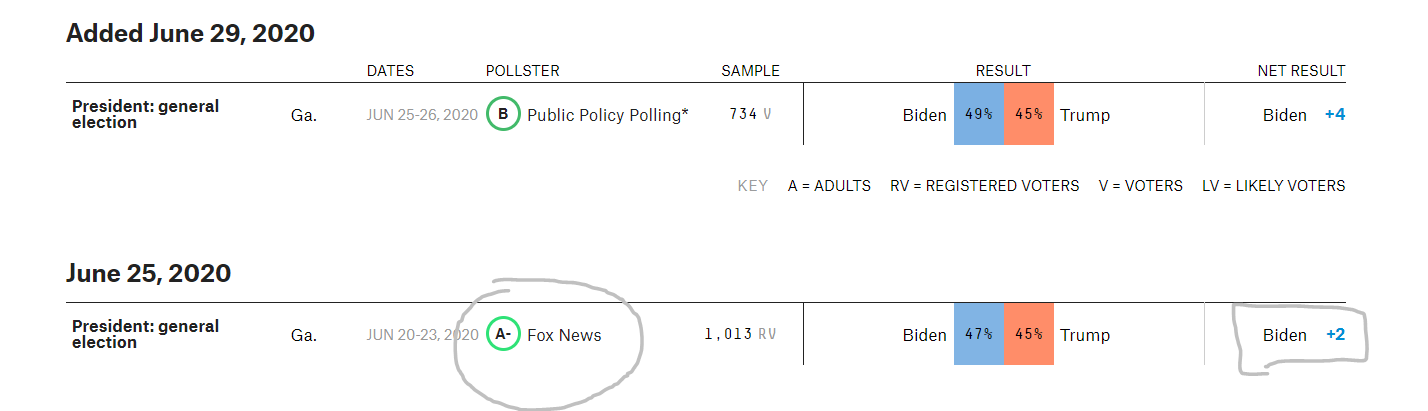
Task: Click the Biden +4 net result
Action: pos(1304,115)
